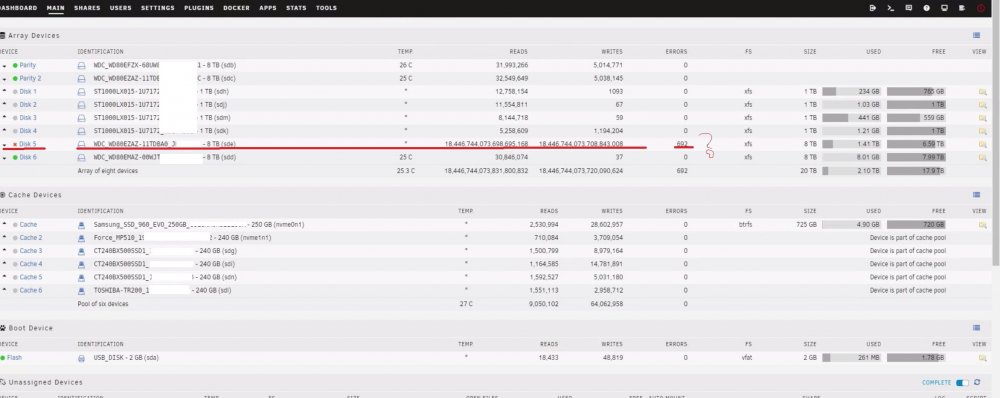Switch to the PLUGINS tab
1000x398 pixels.
(x=199, y=8)
